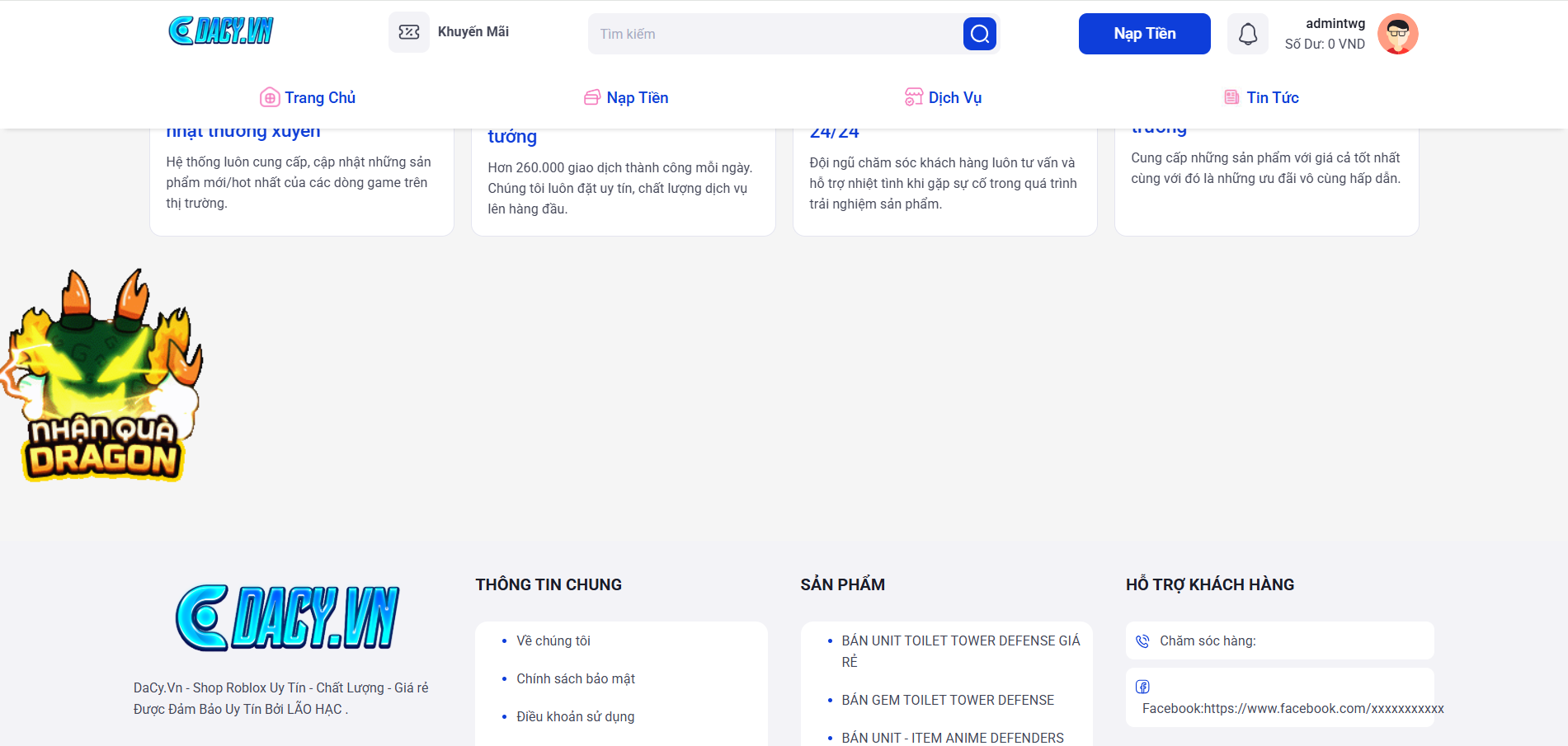Open the Nạp Tiền navigation menu item
The width and height of the screenshot is (1568, 746).
626,97
